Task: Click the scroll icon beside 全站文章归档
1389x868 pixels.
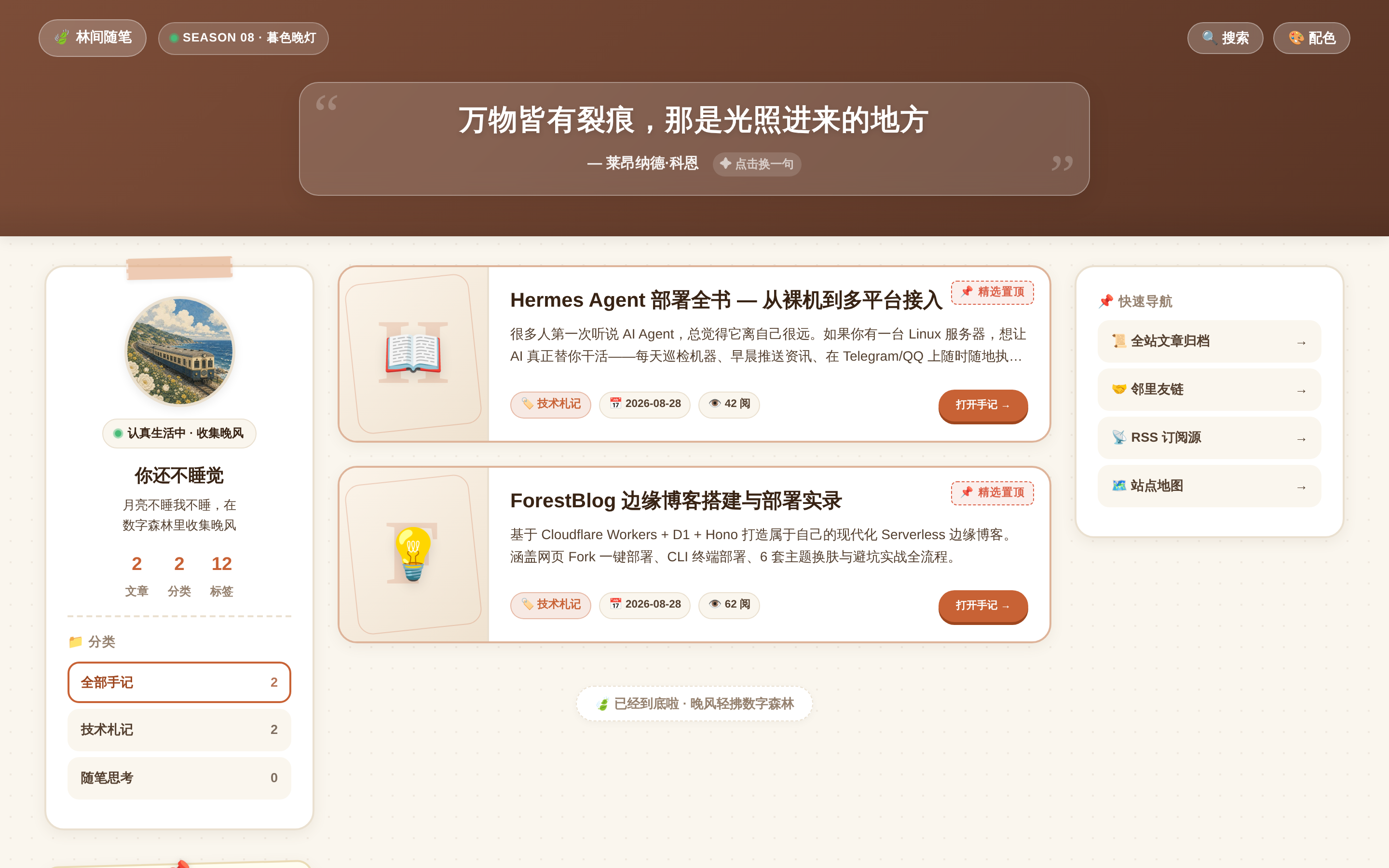Action: point(1118,341)
